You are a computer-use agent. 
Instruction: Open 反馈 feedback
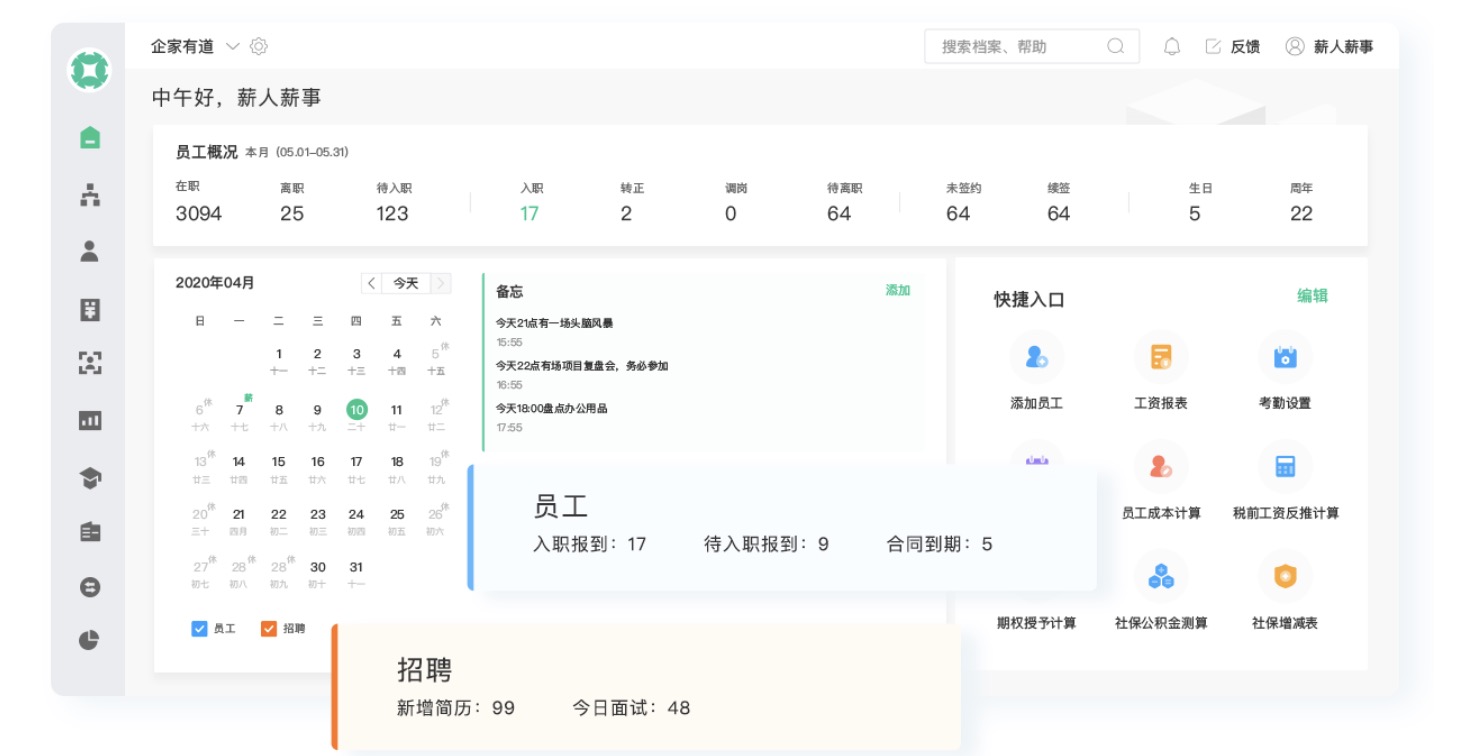[1233, 46]
